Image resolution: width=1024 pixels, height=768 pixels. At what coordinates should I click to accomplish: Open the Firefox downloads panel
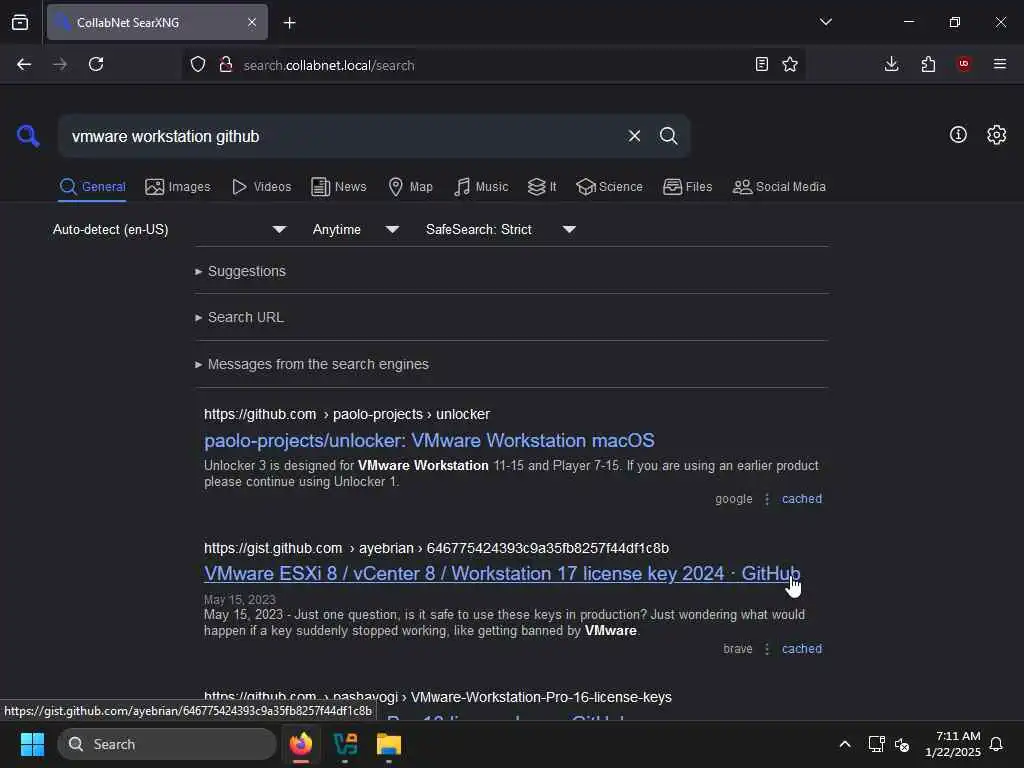click(x=891, y=64)
